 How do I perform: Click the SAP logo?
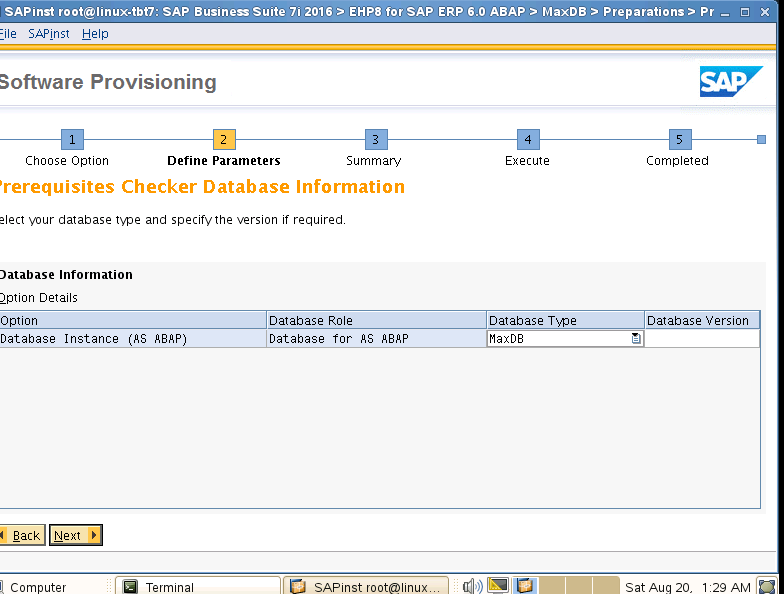click(x=731, y=82)
